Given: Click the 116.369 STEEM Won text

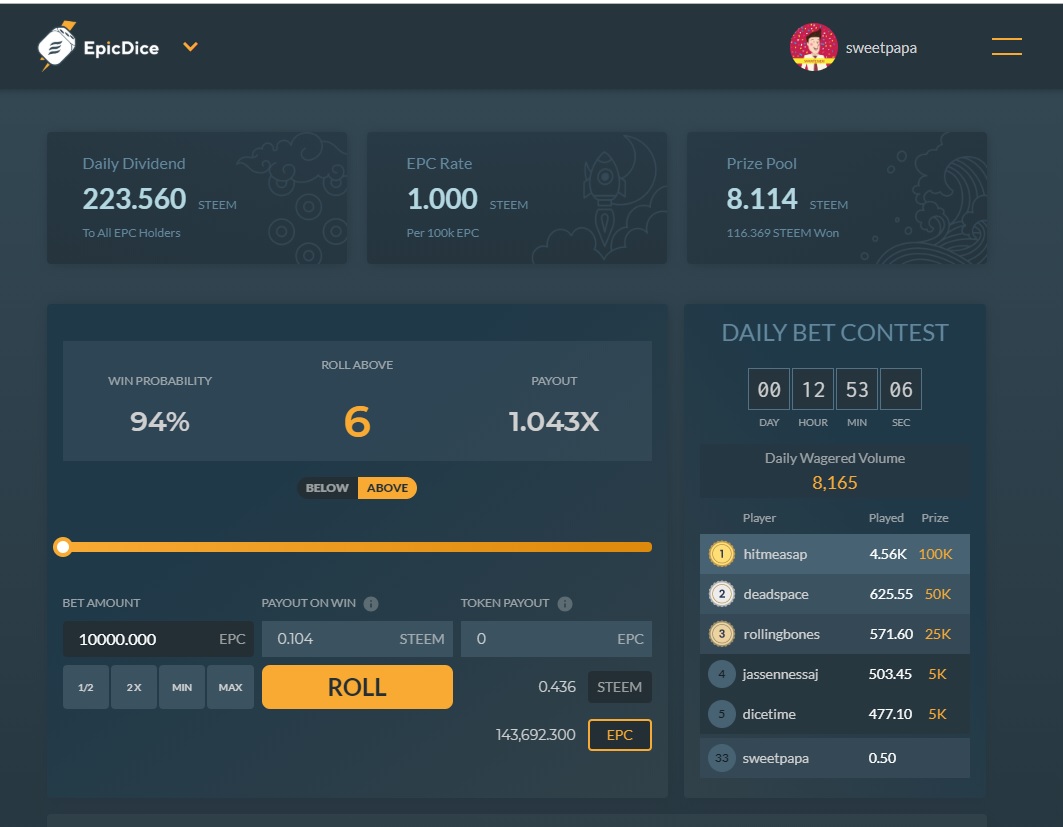Looking at the screenshot, I should coord(782,233).
